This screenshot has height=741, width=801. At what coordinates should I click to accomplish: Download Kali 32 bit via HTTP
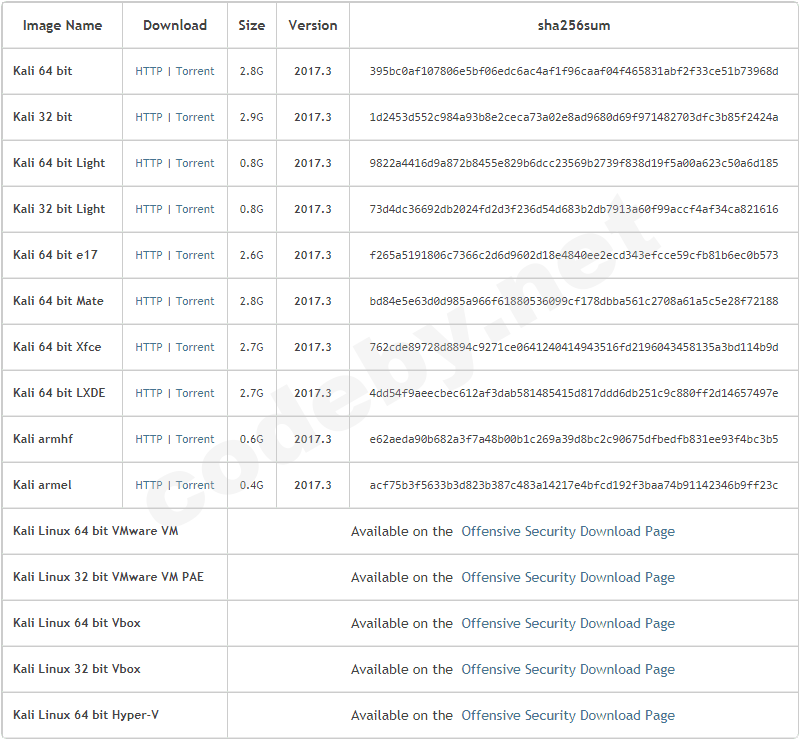coord(149,117)
